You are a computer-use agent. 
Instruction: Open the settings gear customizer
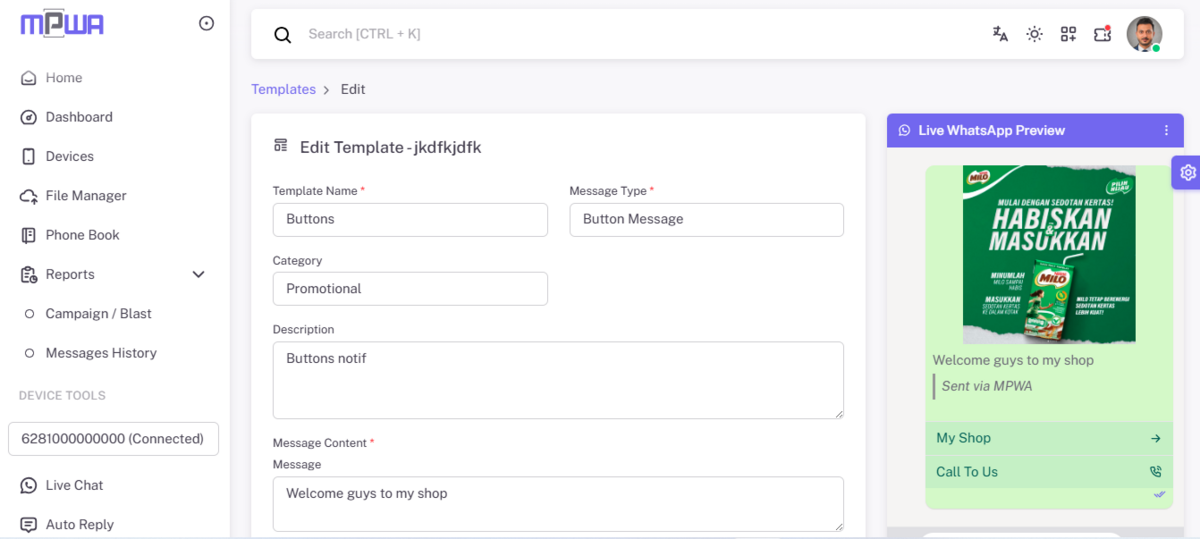point(1187,172)
